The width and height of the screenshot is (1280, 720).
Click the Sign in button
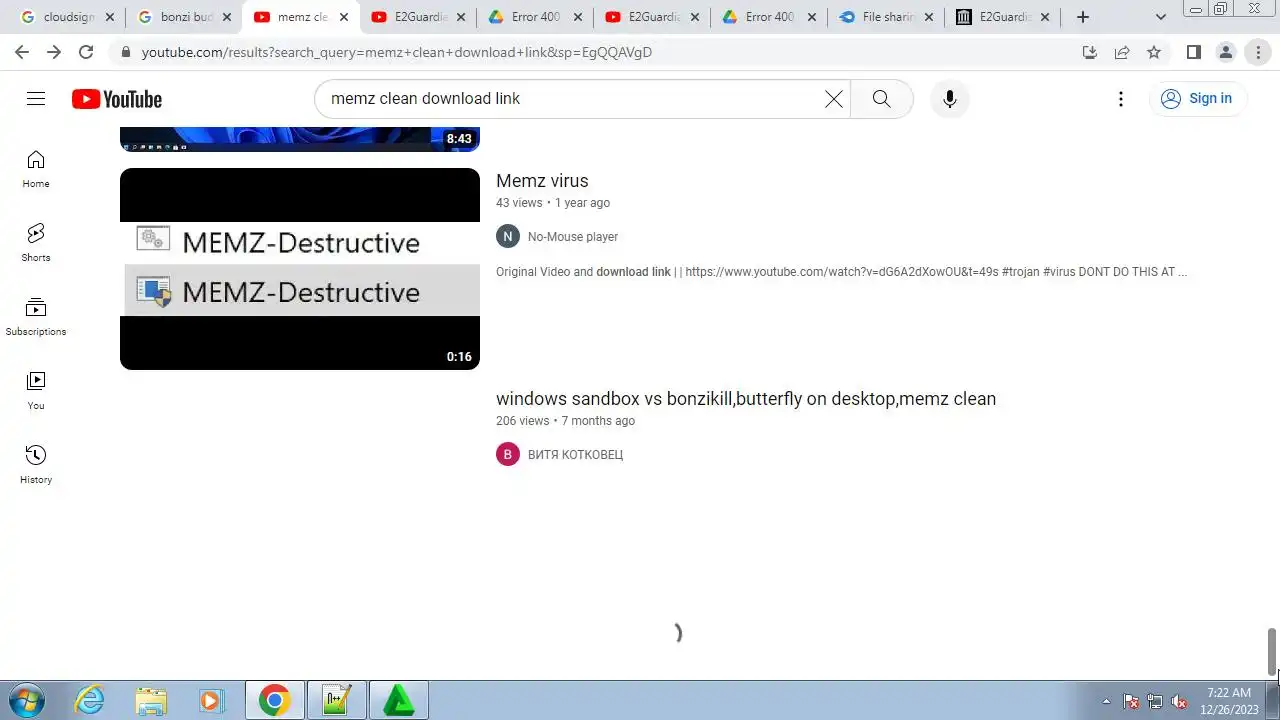click(x=1197, y=98)
